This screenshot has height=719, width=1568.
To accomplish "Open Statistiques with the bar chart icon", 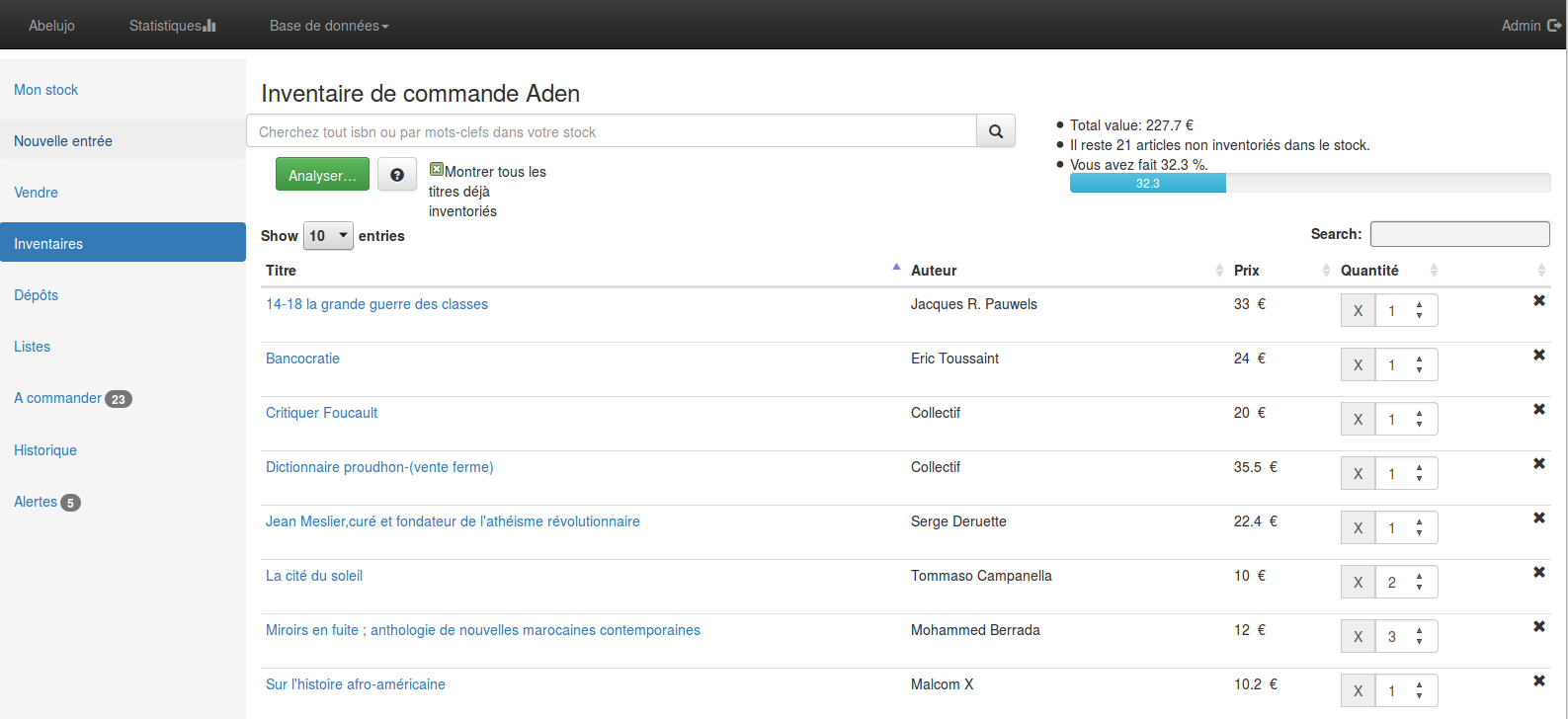I will tap(172, 26).
